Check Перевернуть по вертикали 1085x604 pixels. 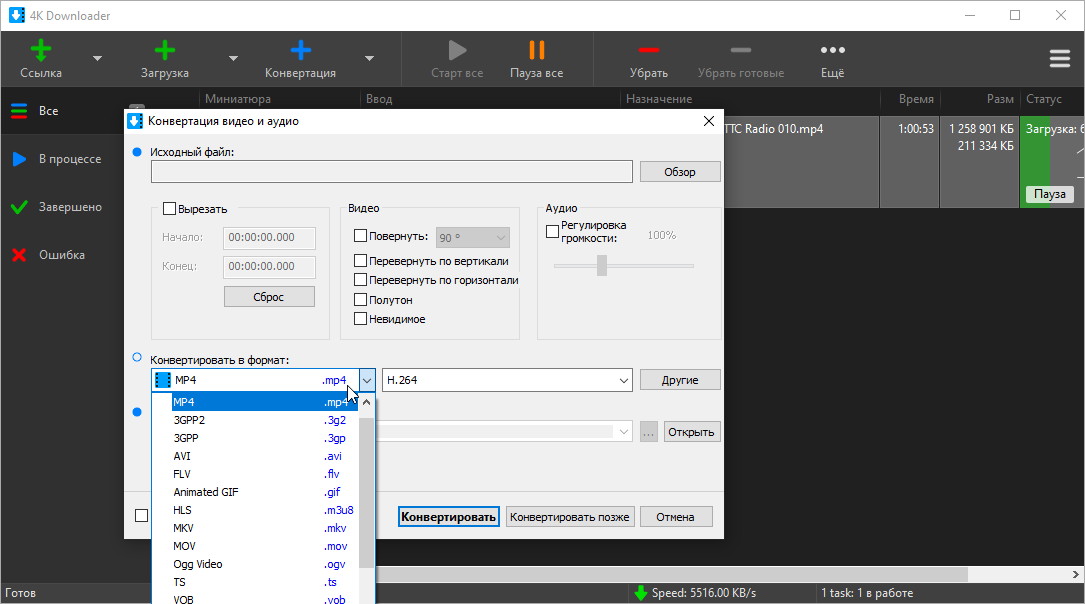pos(361,261)
